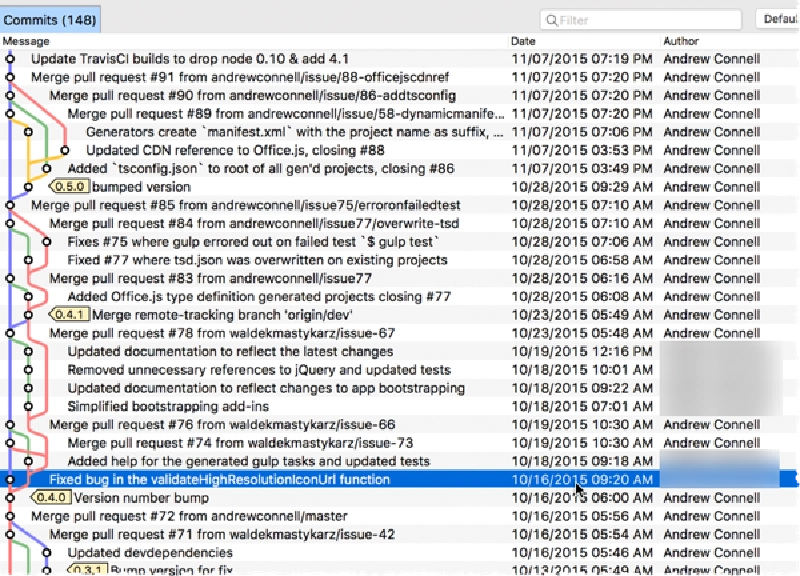Image resolution: width=800 pixels, height=576 pixels.
Task: Select 'Merge remote-tracking branch origin/dev' commit
Action: (x=222, y=315)
